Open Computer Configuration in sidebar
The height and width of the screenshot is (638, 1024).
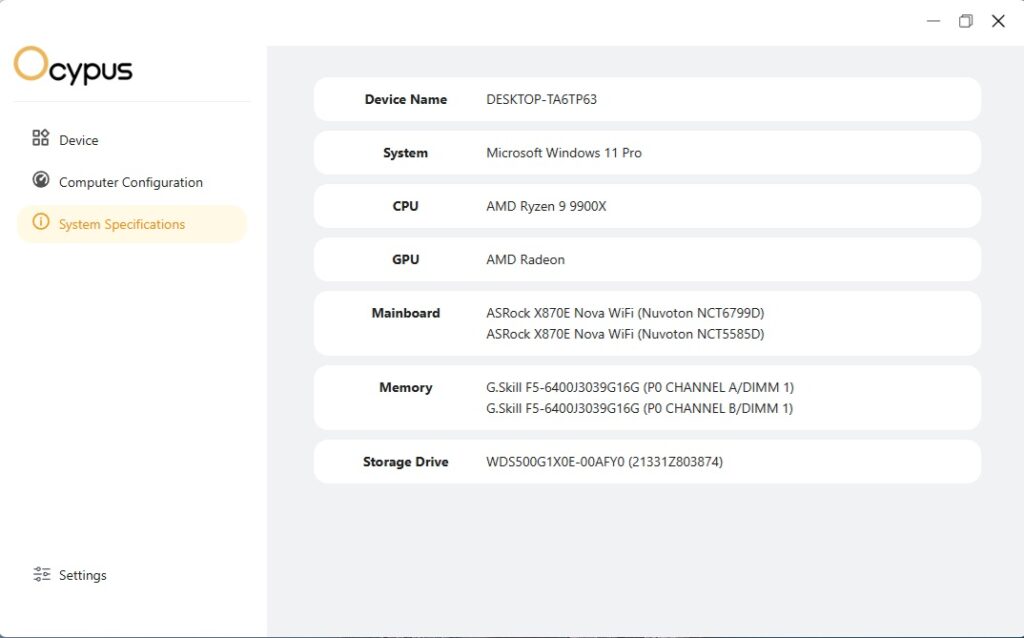(x=131, y=182)
